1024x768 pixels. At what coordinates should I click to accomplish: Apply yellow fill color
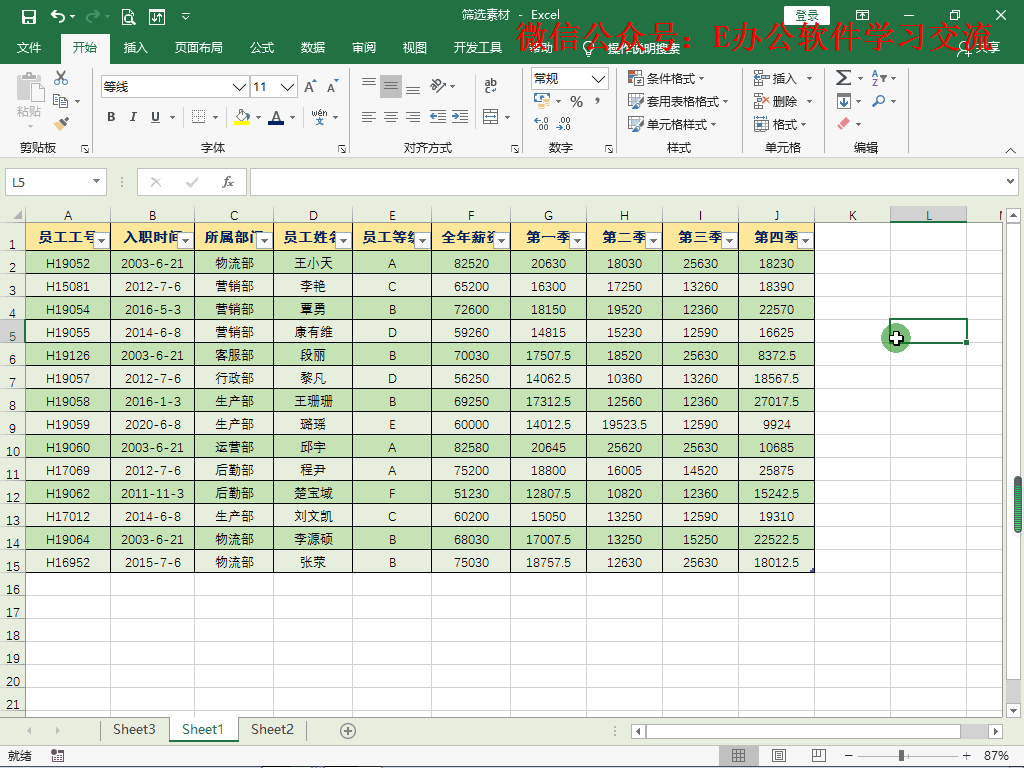(242, 118)
